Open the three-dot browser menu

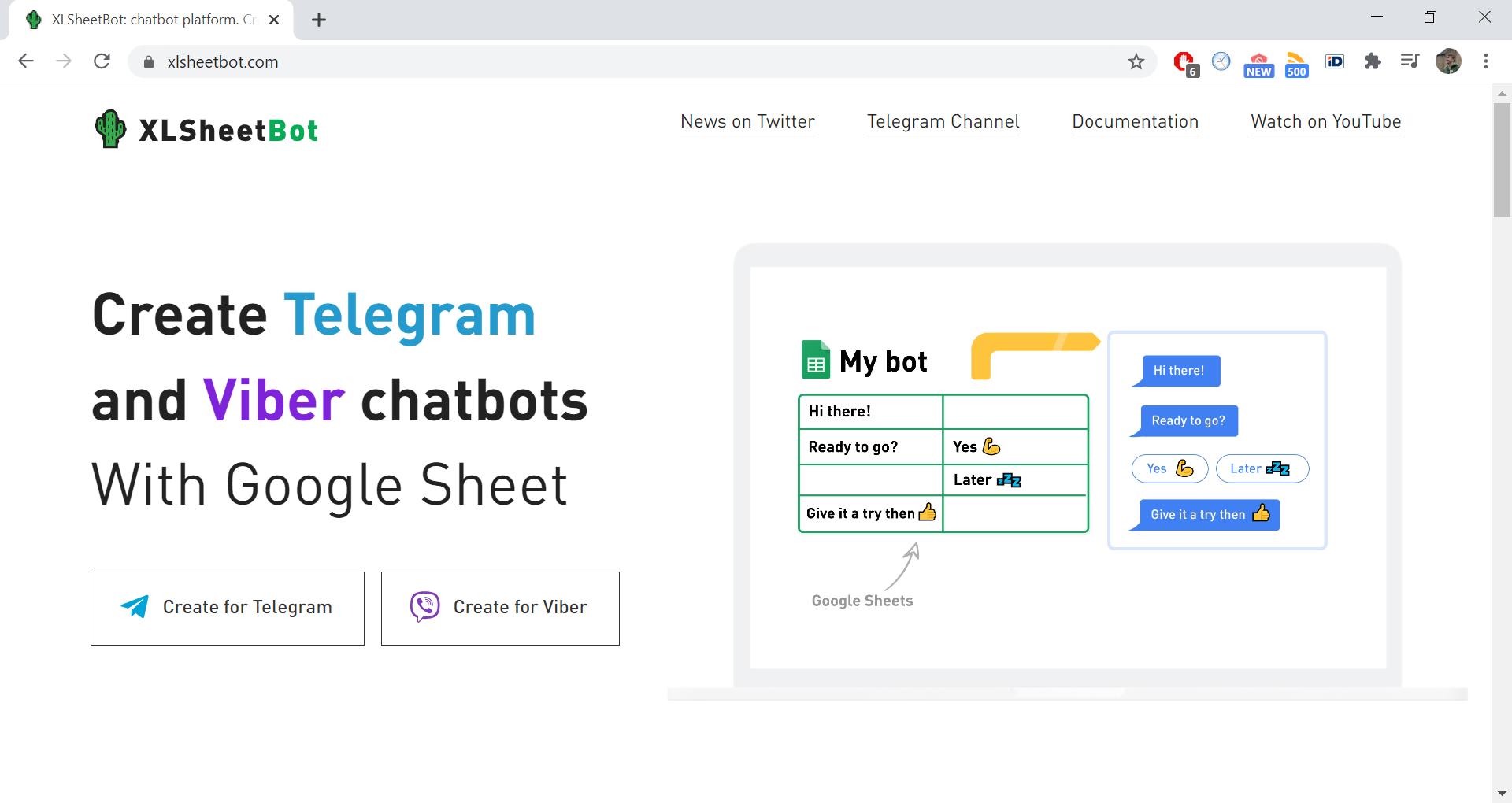1487,61
